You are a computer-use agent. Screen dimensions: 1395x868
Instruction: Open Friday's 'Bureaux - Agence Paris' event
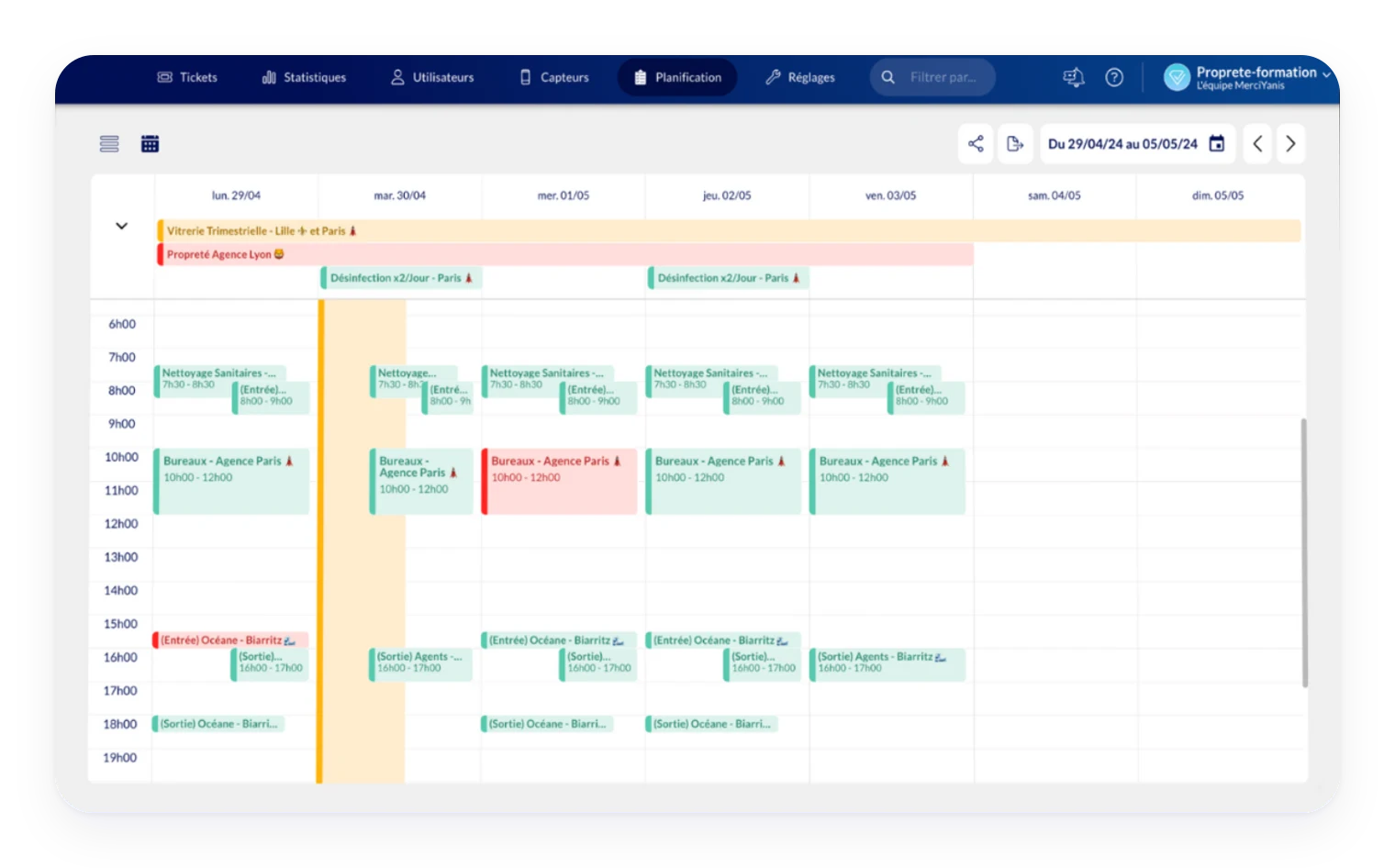coord(887,481)
